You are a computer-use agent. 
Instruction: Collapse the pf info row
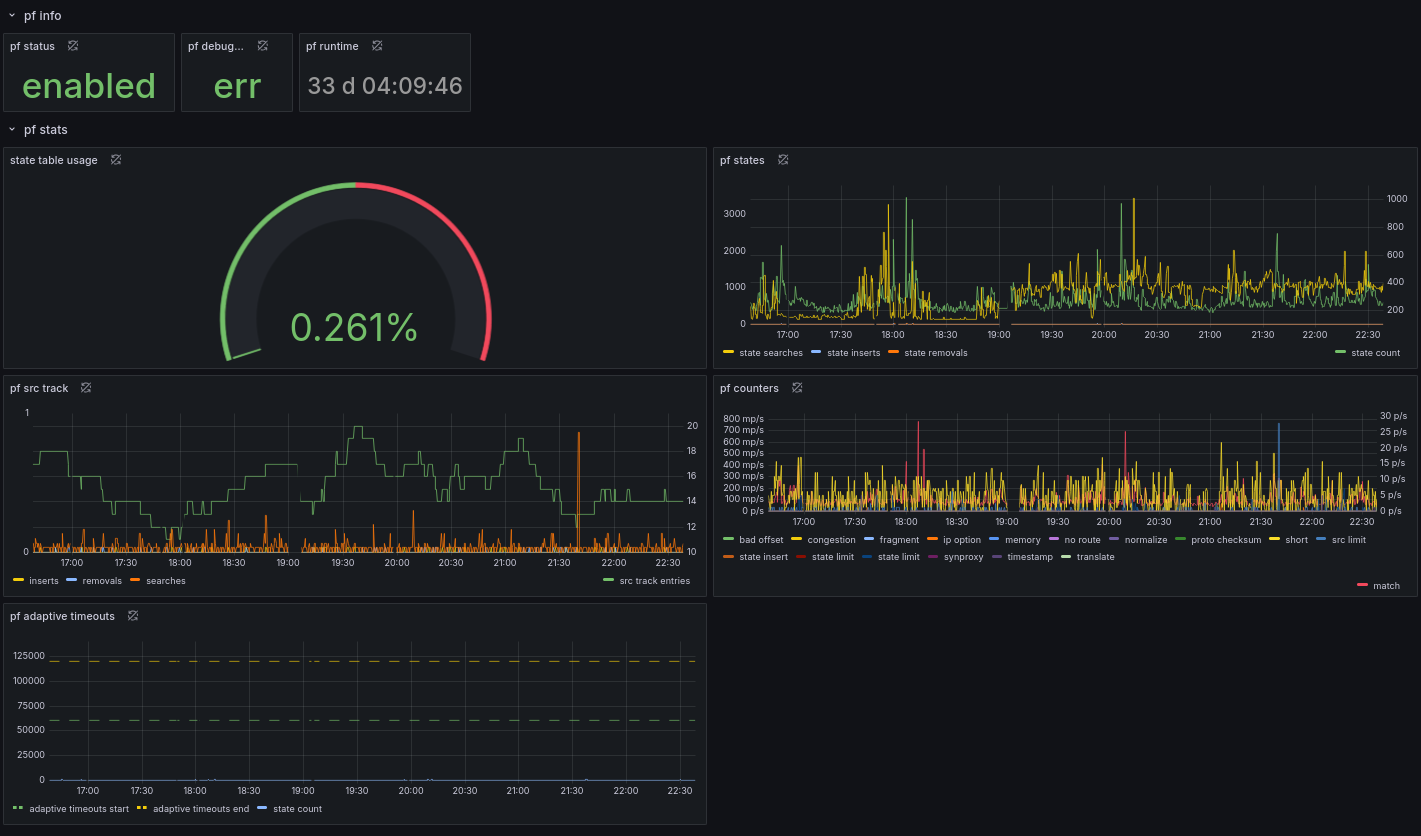[x=12, y=16]
